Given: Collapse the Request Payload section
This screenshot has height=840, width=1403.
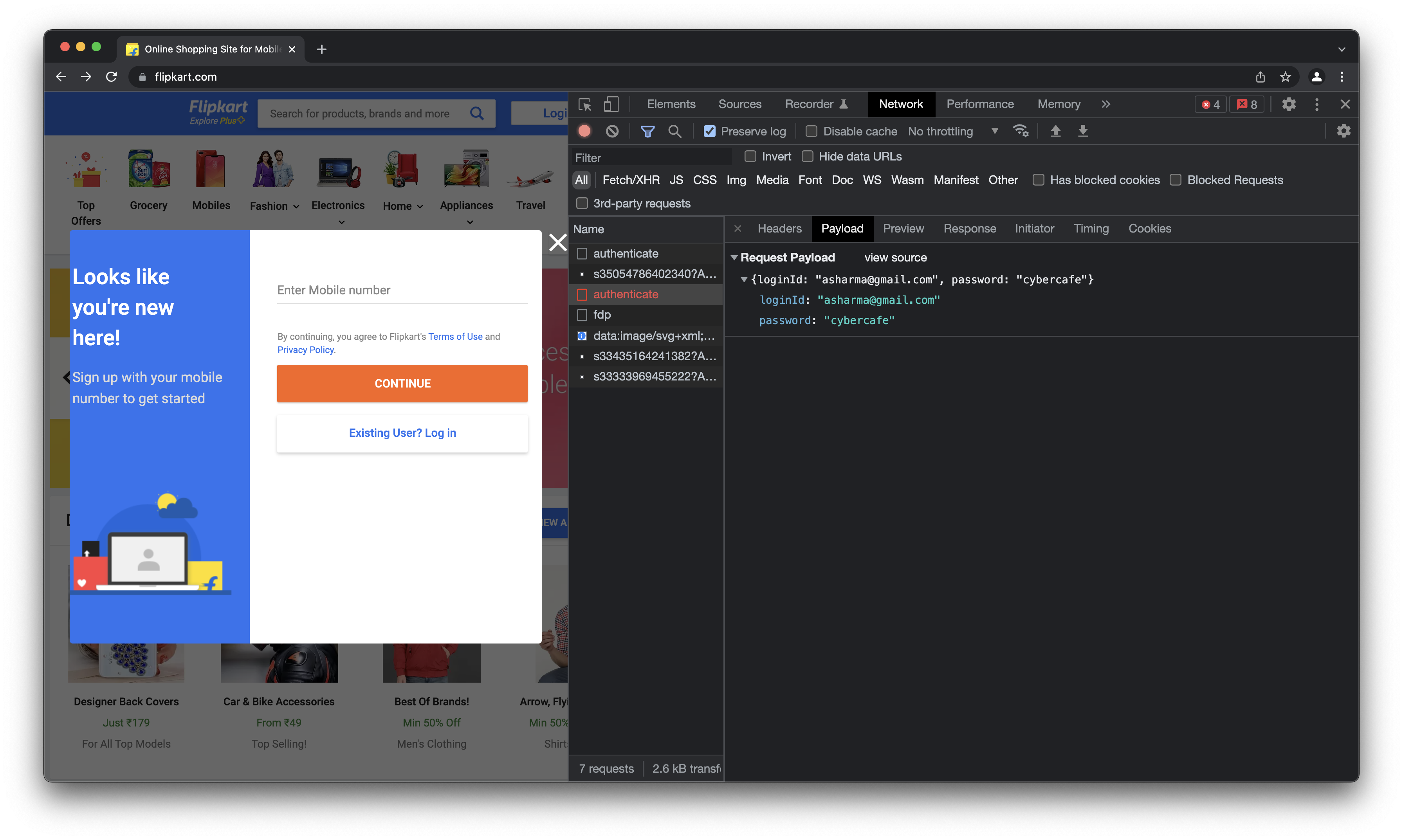Looking at the screenshot, I should point(734,258).
